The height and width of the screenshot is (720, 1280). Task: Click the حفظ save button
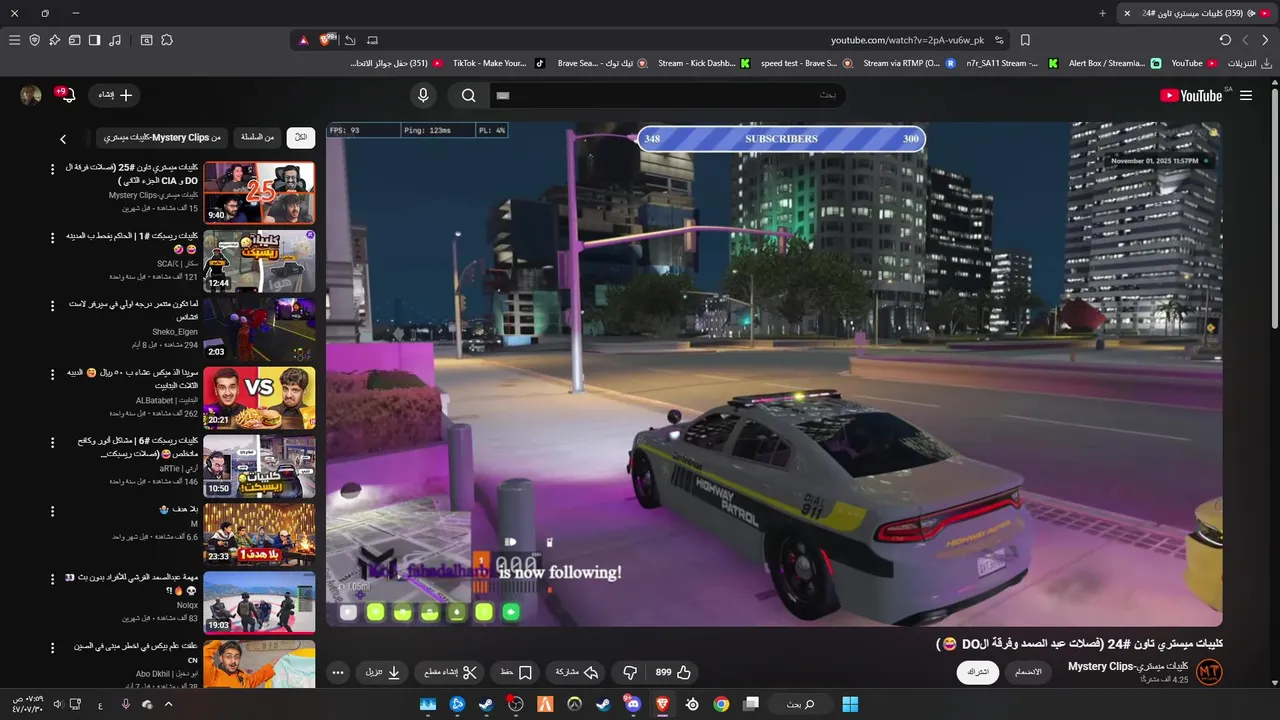coord(517,673)
